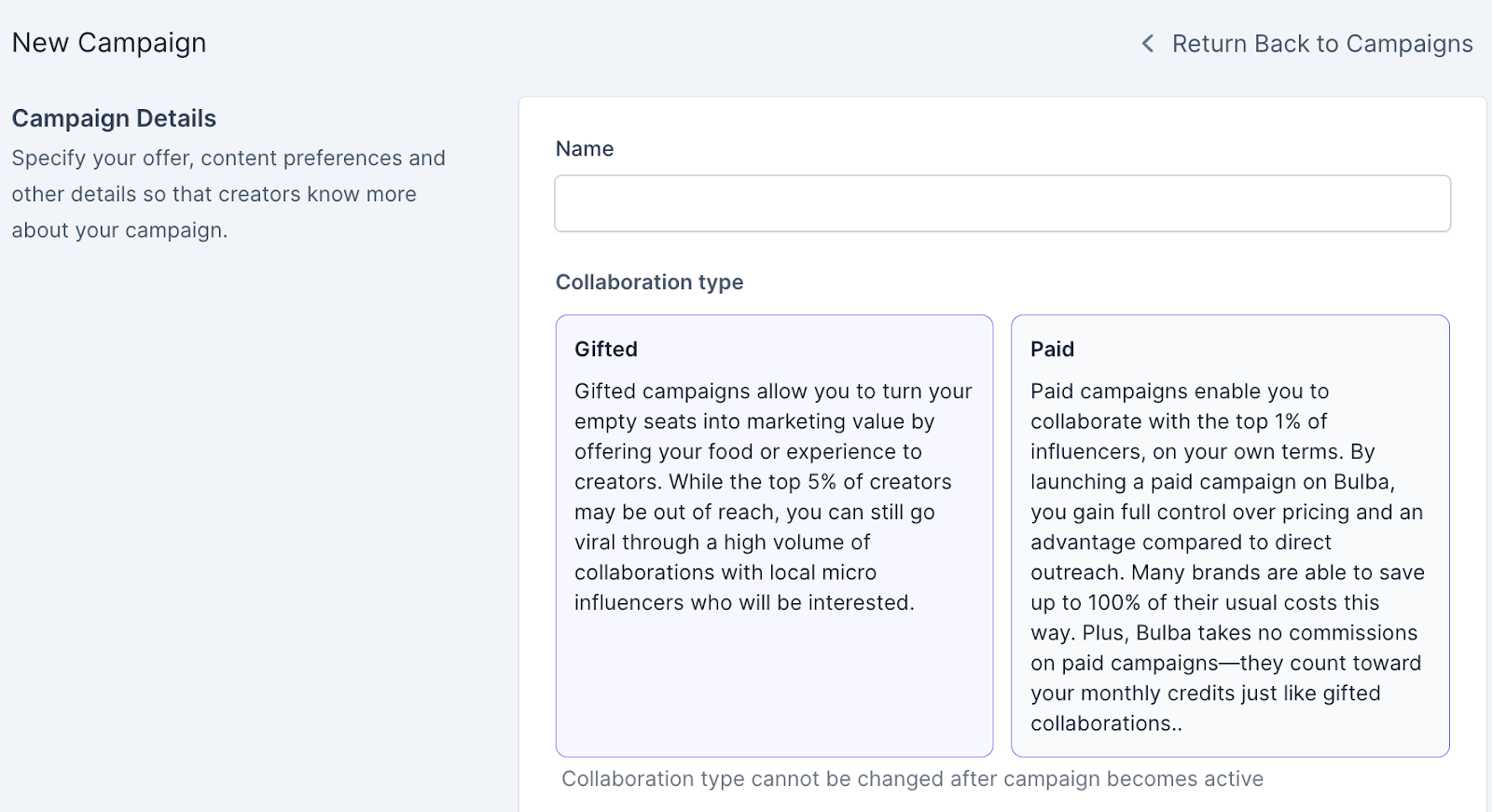Image resolution: width=1492 pixels, height=812 pixels.
Task: Select the Gifted collaboration type card
Action: [x=774, y=535]
